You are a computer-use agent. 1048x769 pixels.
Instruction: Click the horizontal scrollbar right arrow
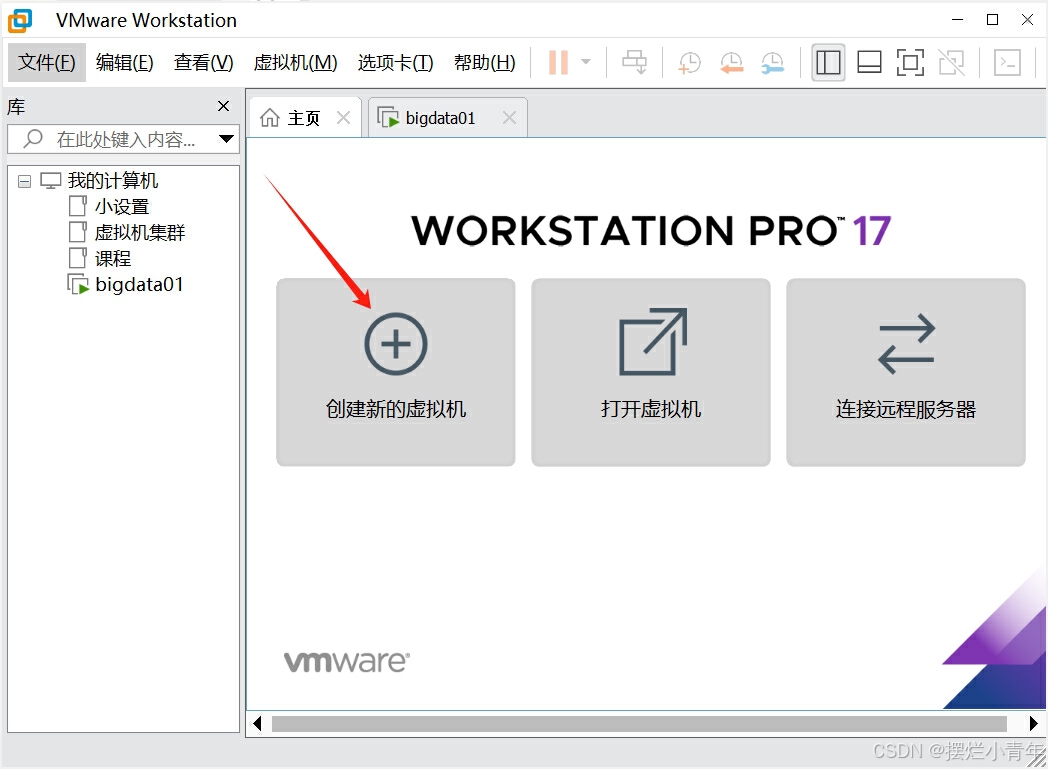(1033, 724)
